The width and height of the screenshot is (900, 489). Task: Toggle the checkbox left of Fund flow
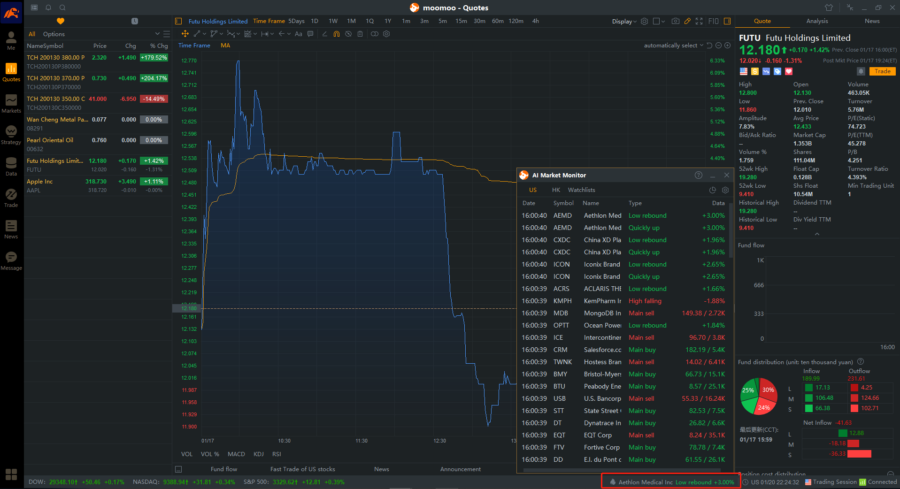(x=179, y=469)
